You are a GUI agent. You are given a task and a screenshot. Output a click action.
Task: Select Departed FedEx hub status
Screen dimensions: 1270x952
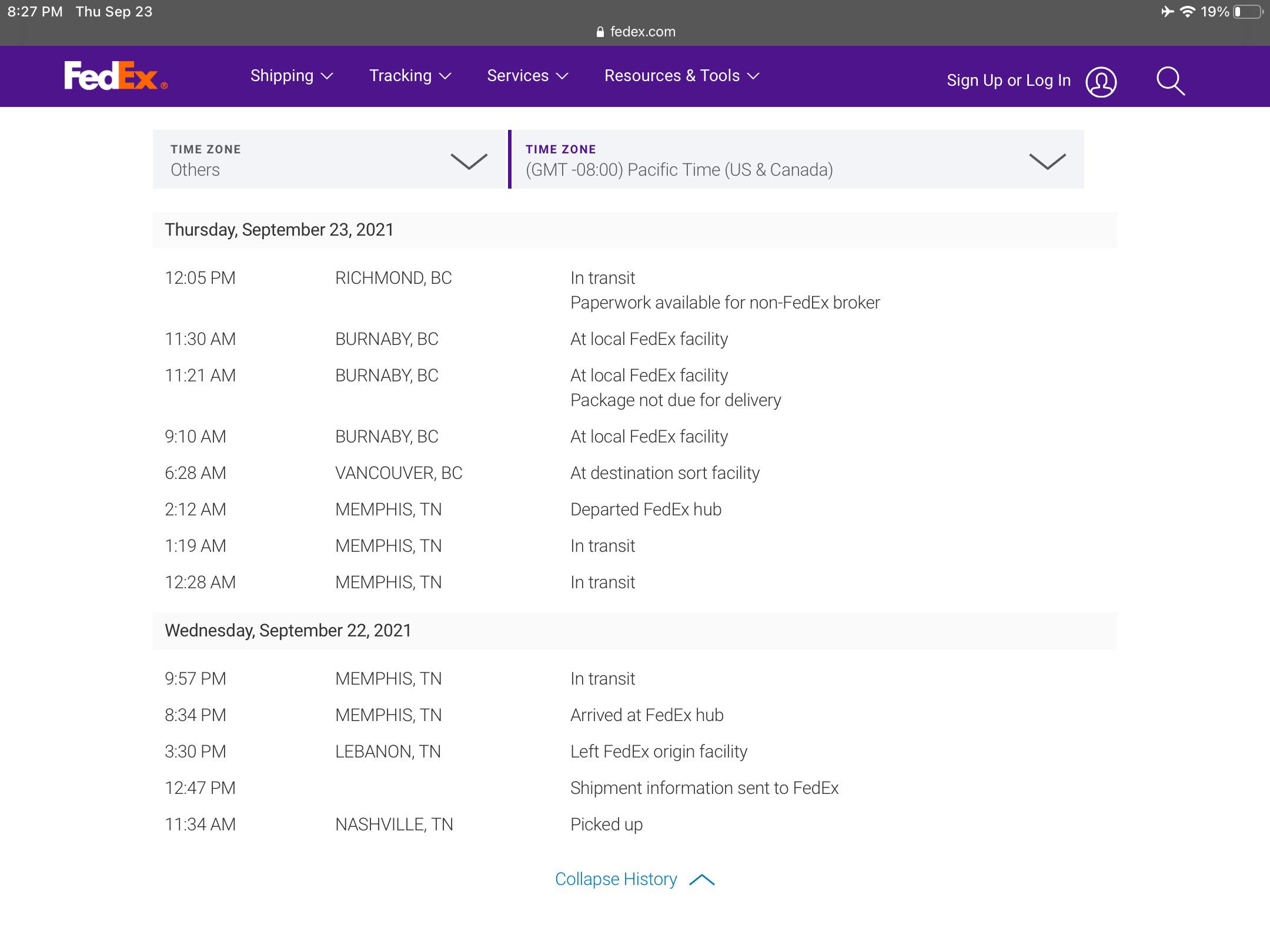pyautogui.click(x=646, y=509)
